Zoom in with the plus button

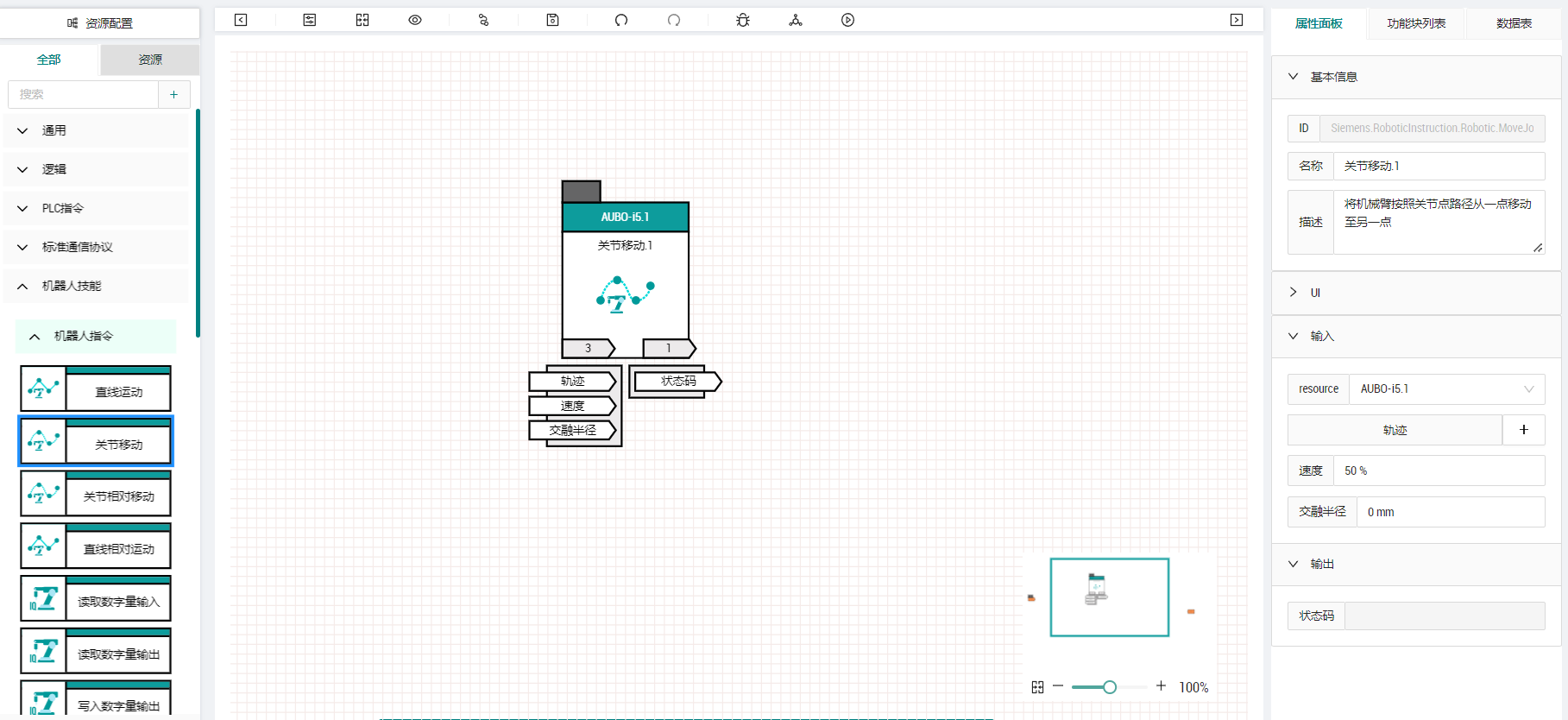pos(1161,686)
